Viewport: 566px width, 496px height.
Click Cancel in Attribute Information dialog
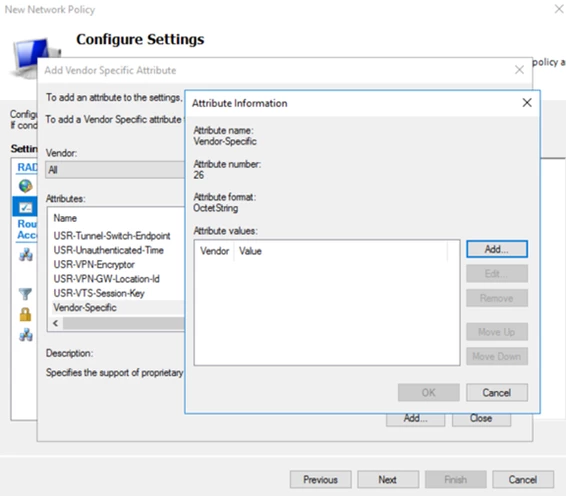[x=497, y=392]
